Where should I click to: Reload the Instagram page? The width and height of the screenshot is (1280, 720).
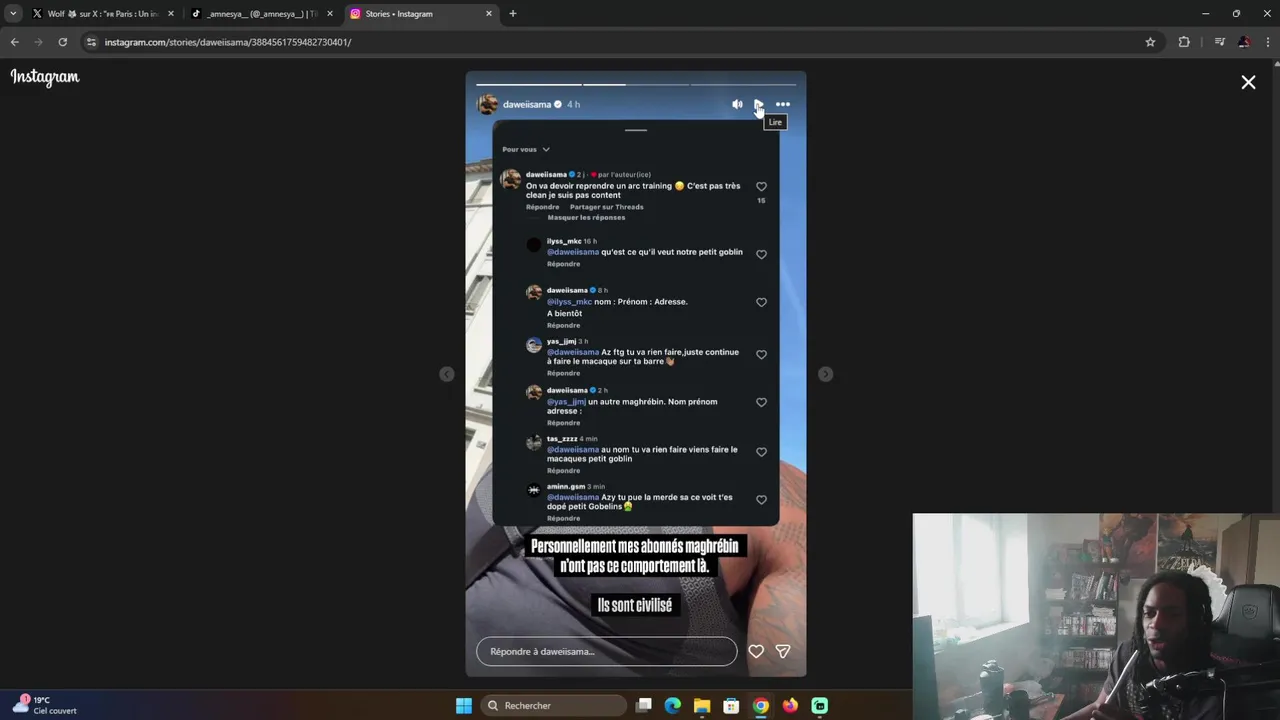pyautogui.click(x=62, y=42)
